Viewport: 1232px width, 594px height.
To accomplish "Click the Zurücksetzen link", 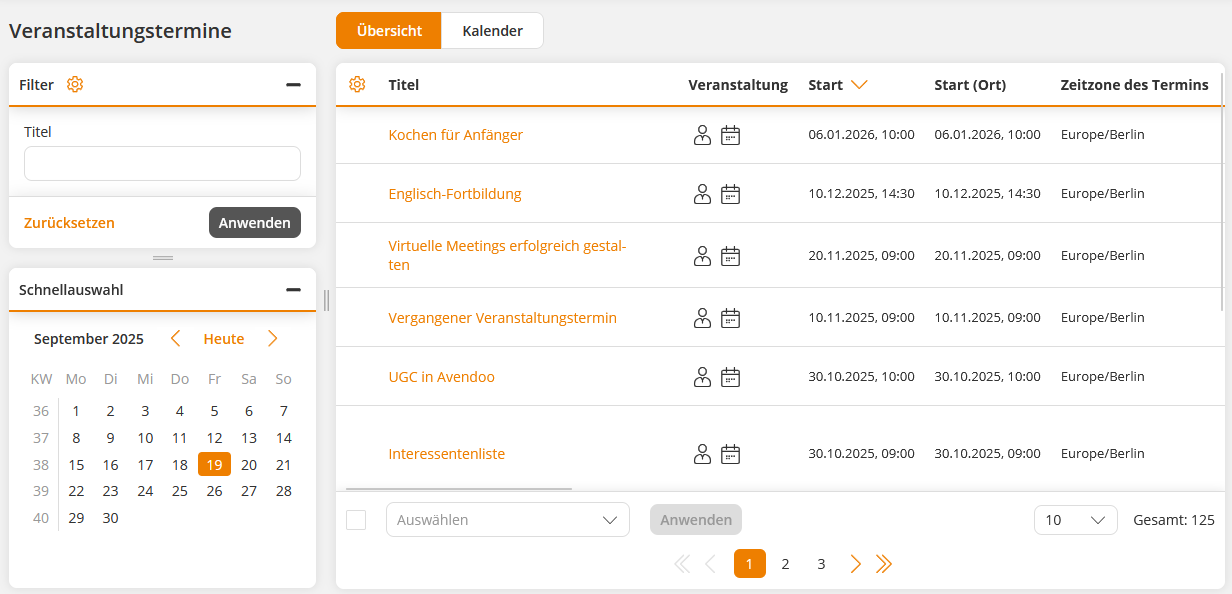I will tap(69, 223).
